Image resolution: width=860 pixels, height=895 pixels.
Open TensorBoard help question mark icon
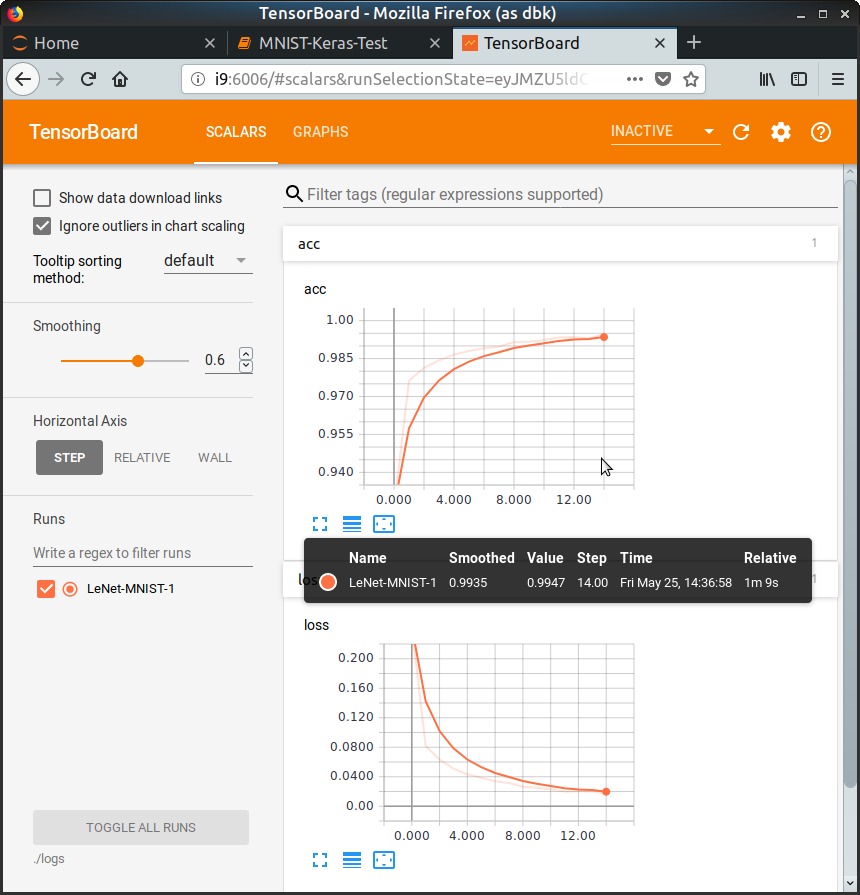click(821, 132)
